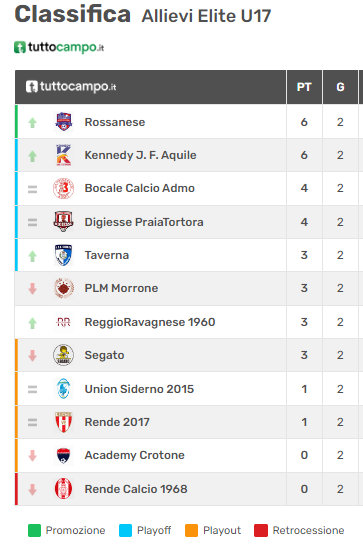Viewport: 363px width, 550px height.
Task: Open the Academy Crotone team link
Action: [135, 455]
